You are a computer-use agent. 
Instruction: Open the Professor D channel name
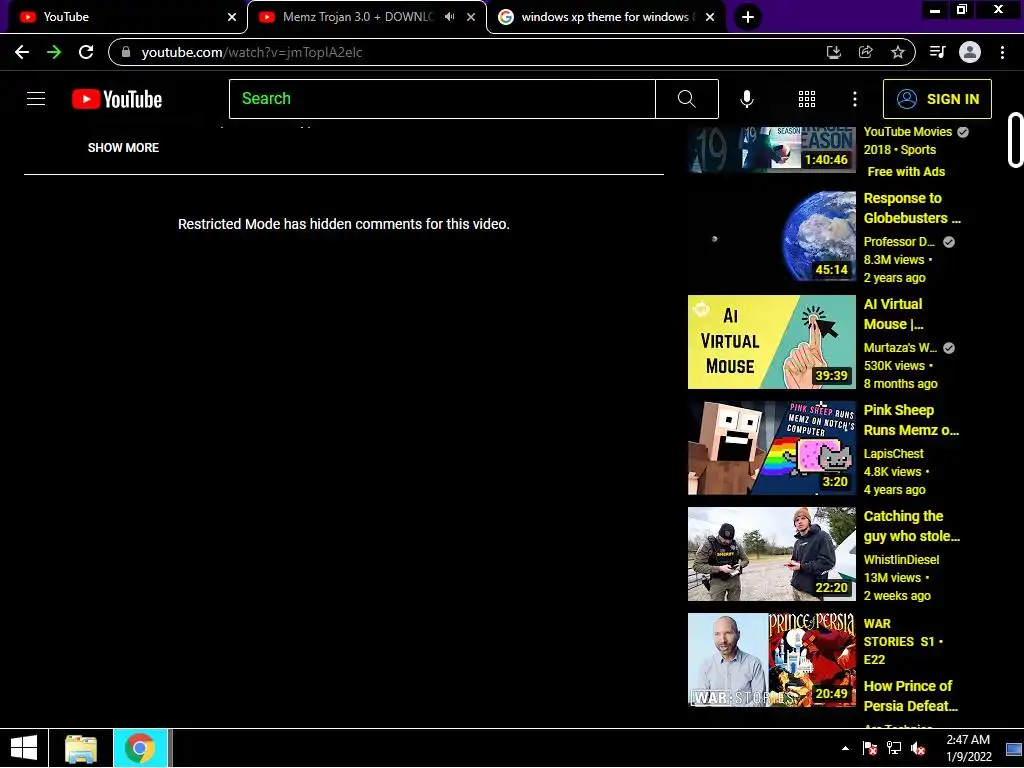tap(899, 242)
